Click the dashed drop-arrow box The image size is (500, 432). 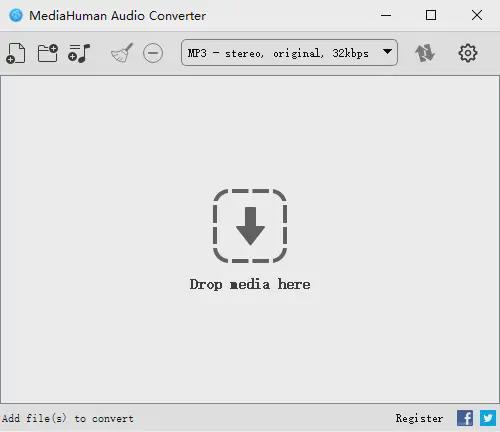coord(250,226)
